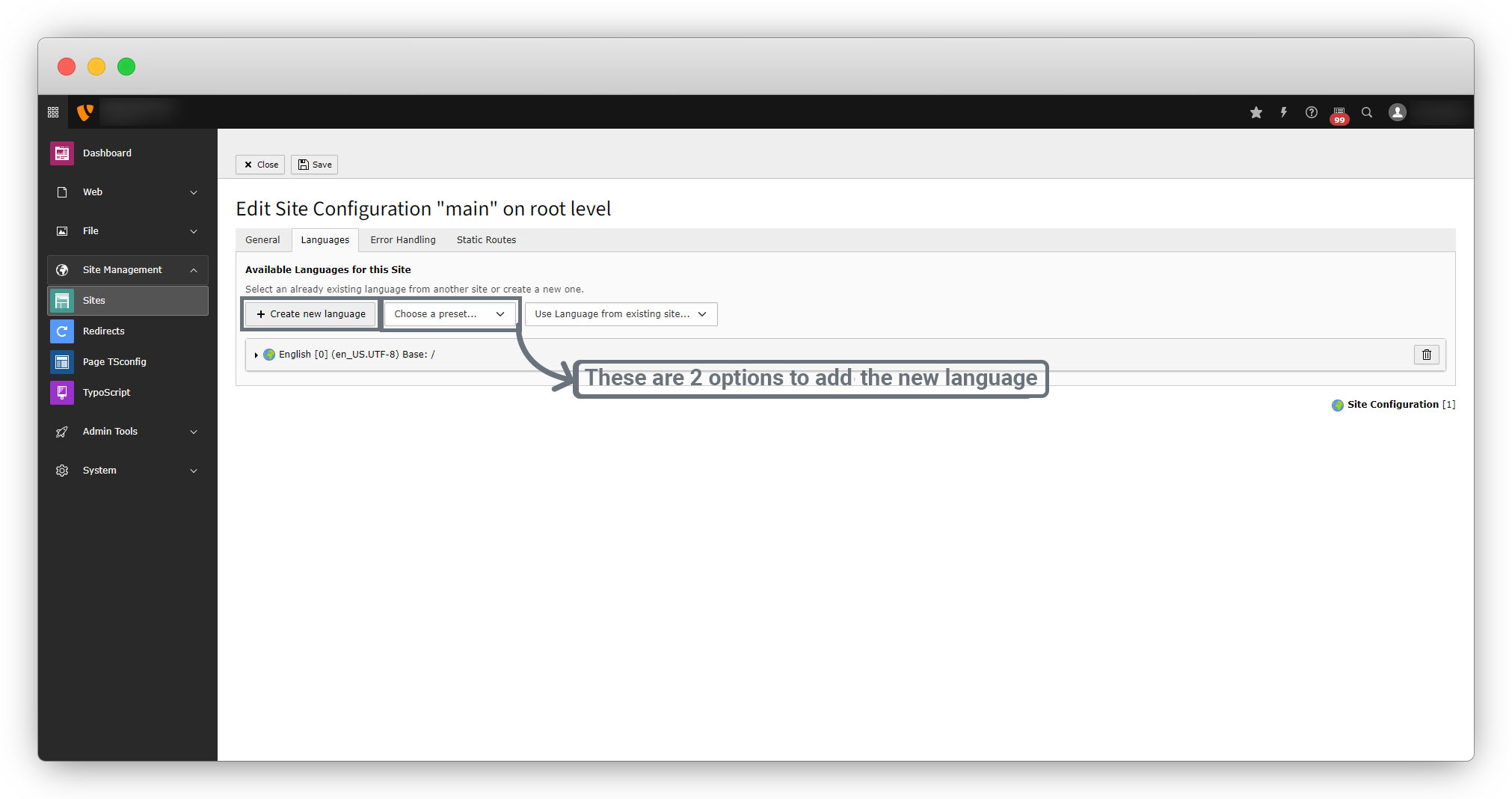Go to the Static Routes tab
Screen dimensions: 1512x799
[x=486, y=240]
